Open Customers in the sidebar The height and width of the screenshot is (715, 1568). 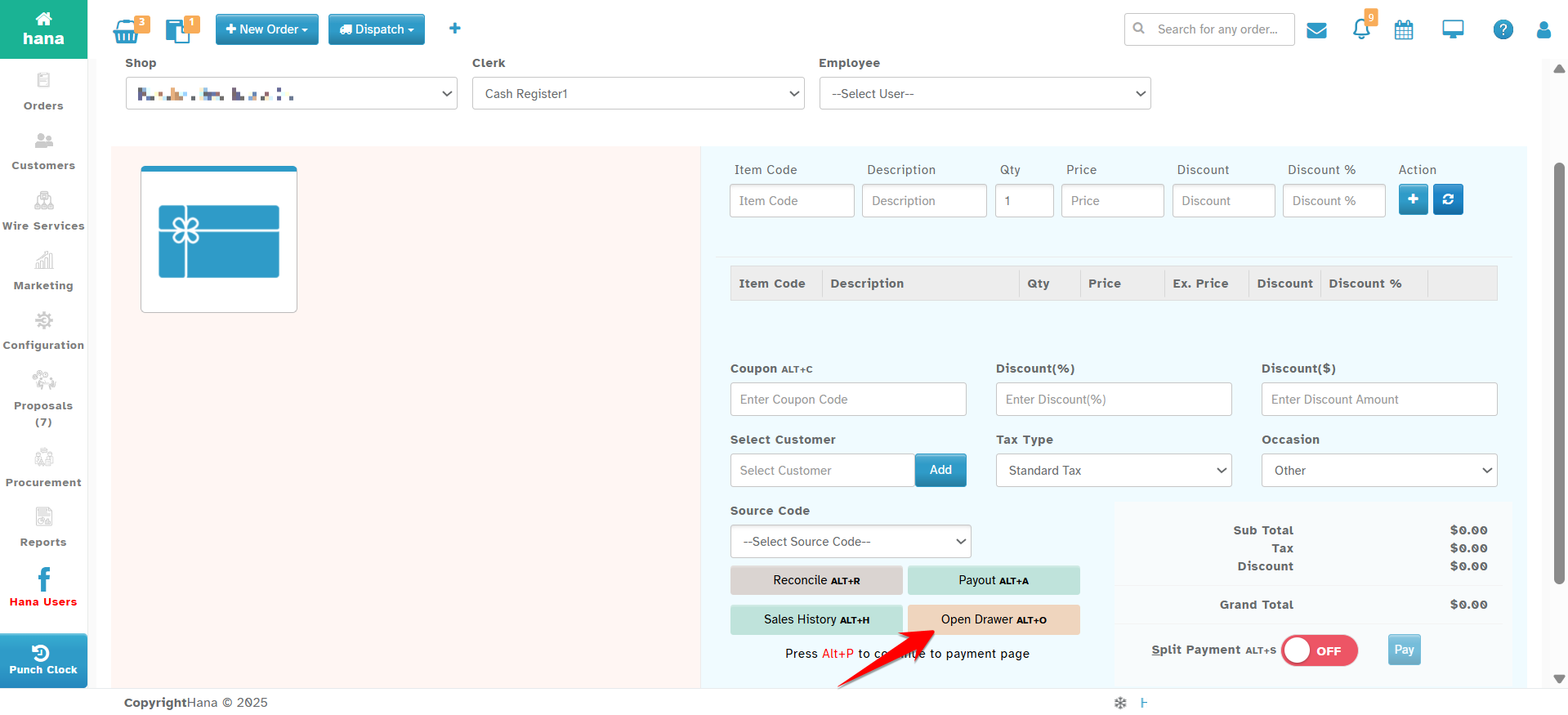43,151
